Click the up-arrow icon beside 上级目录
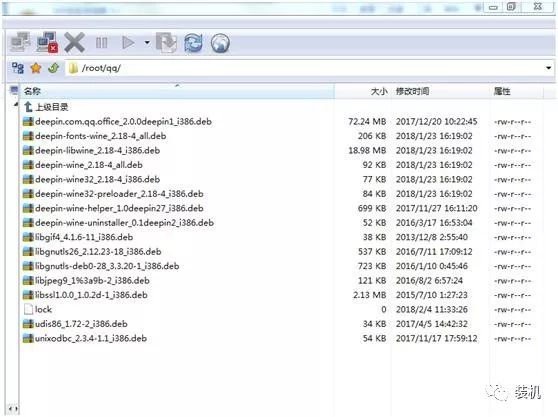558x417 pixels. click(28, 106)
